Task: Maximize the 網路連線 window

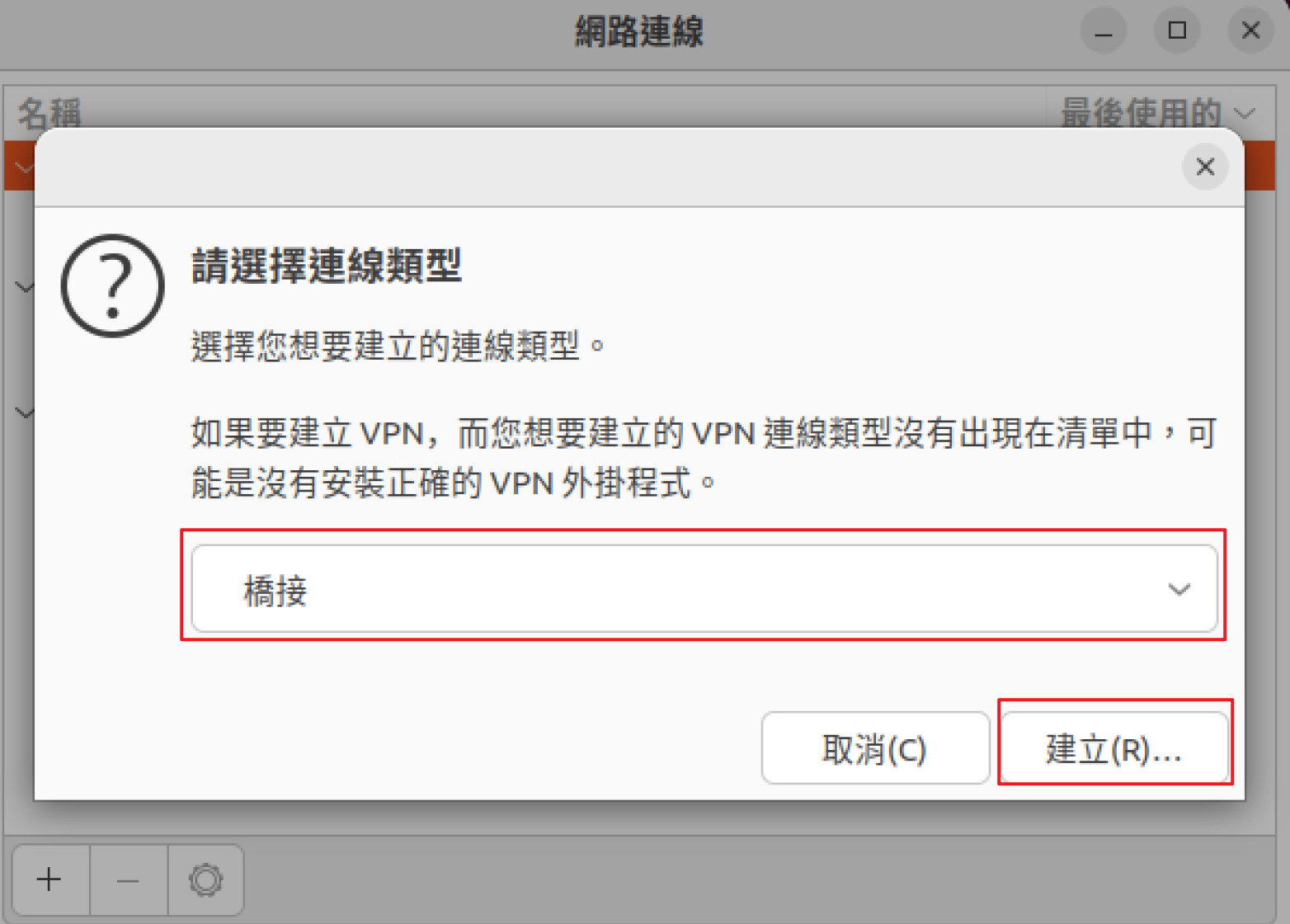Action: coord(1177,31)
